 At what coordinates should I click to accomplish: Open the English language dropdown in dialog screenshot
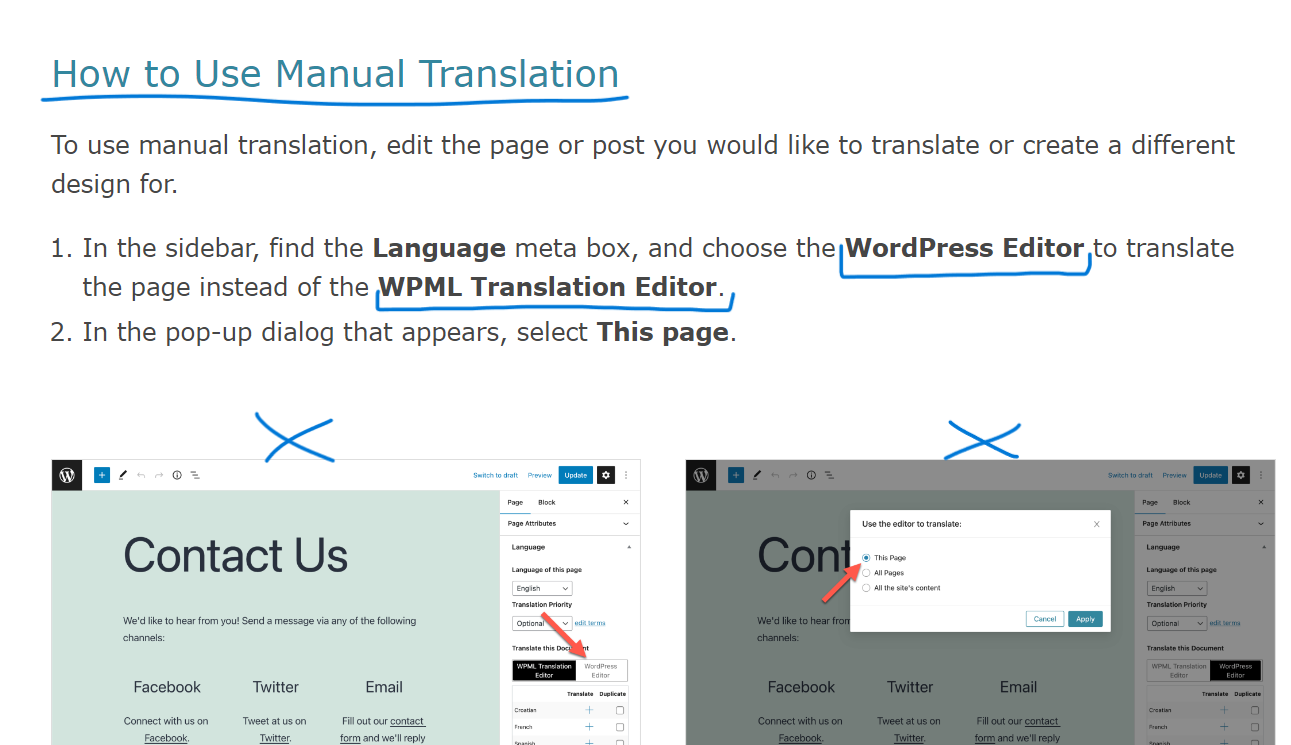pyautogui.click(x=1177, y=589)
